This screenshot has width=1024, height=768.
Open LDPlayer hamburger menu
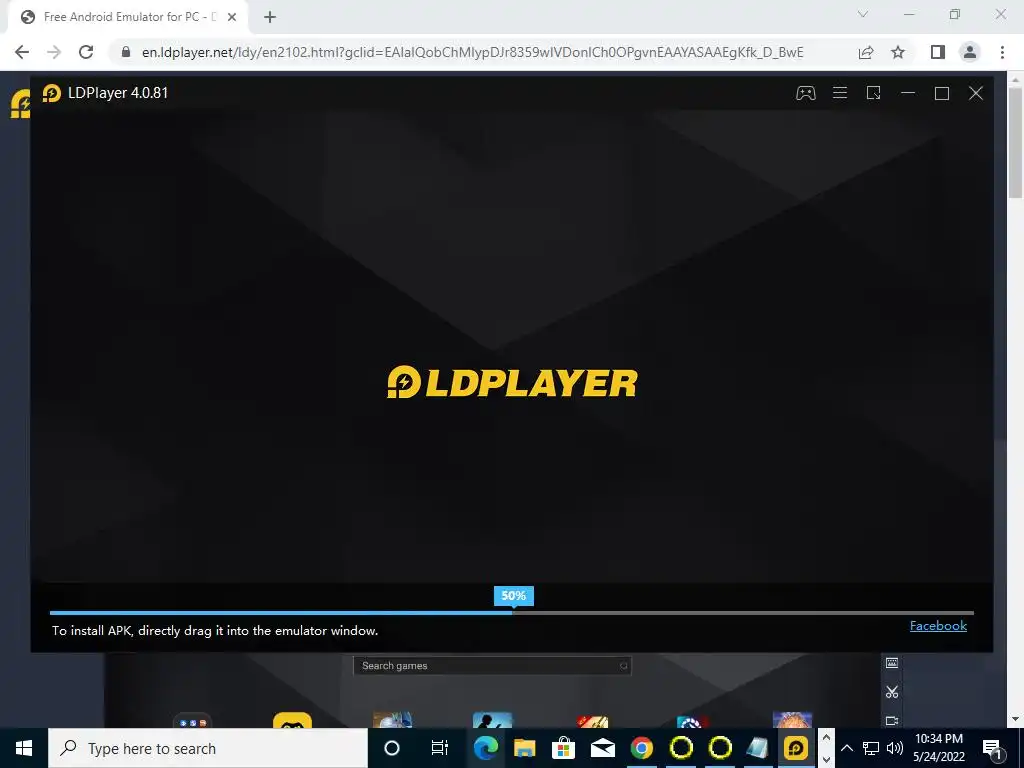(840, 93)
